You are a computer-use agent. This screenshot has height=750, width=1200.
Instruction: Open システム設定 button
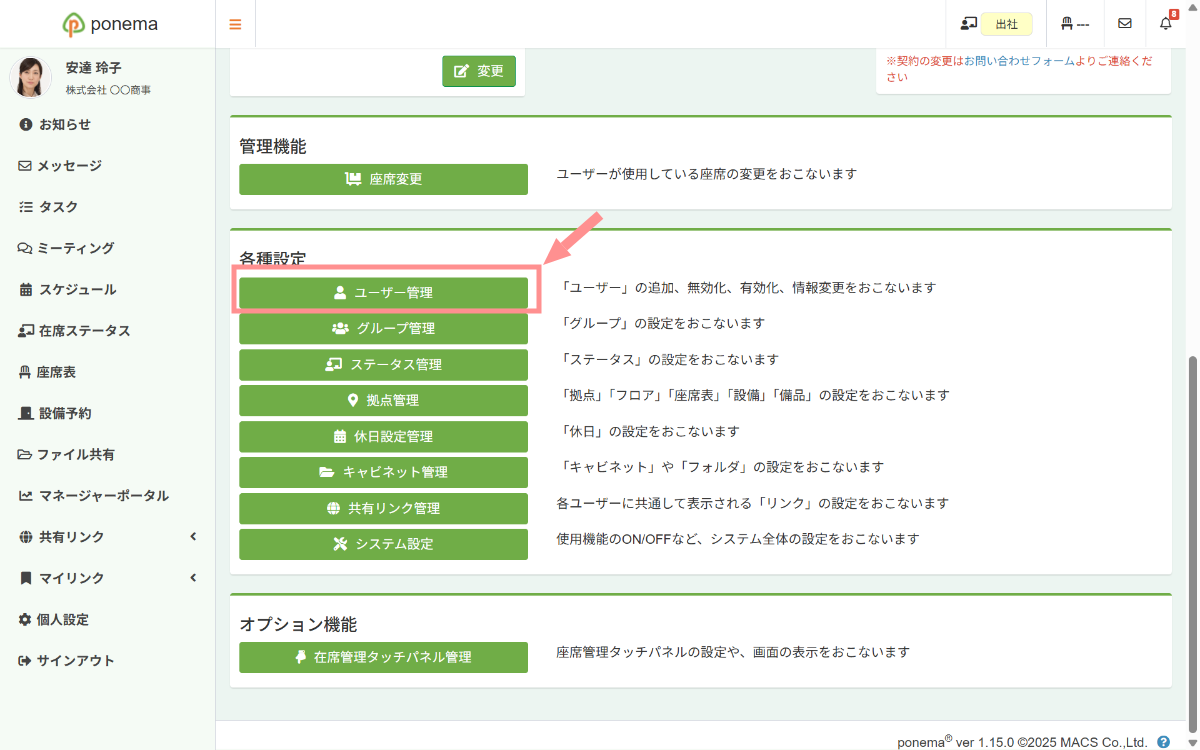pyautogui.click(x=383, y=544)
